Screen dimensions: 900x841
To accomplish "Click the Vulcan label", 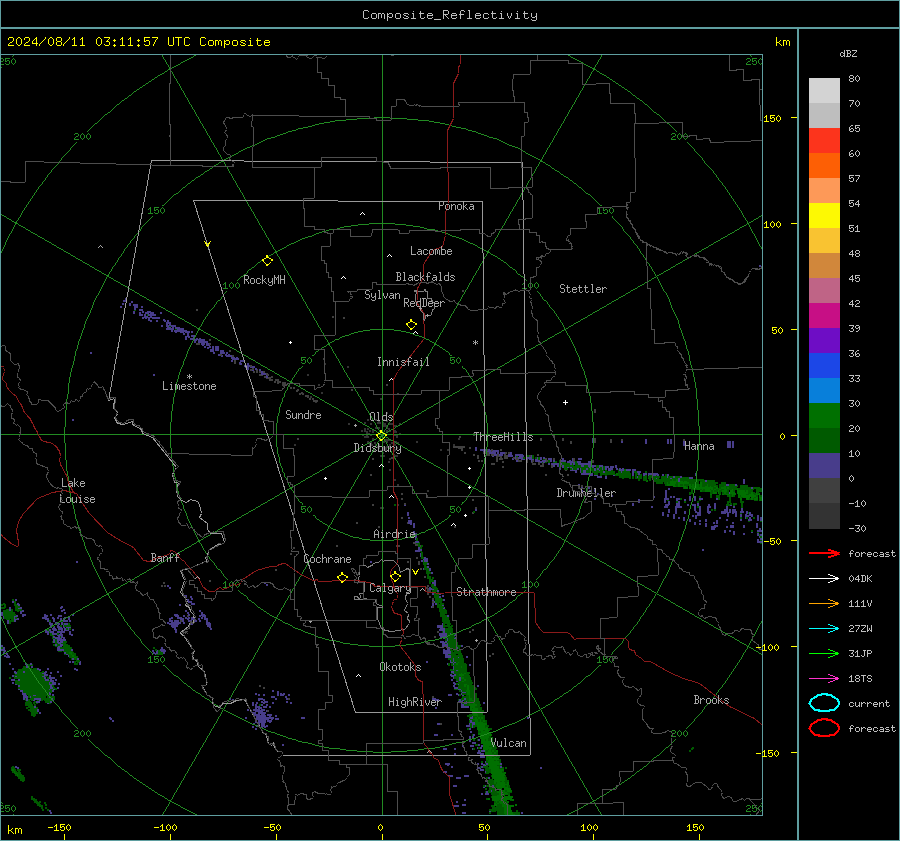I will tap(509, 743).
